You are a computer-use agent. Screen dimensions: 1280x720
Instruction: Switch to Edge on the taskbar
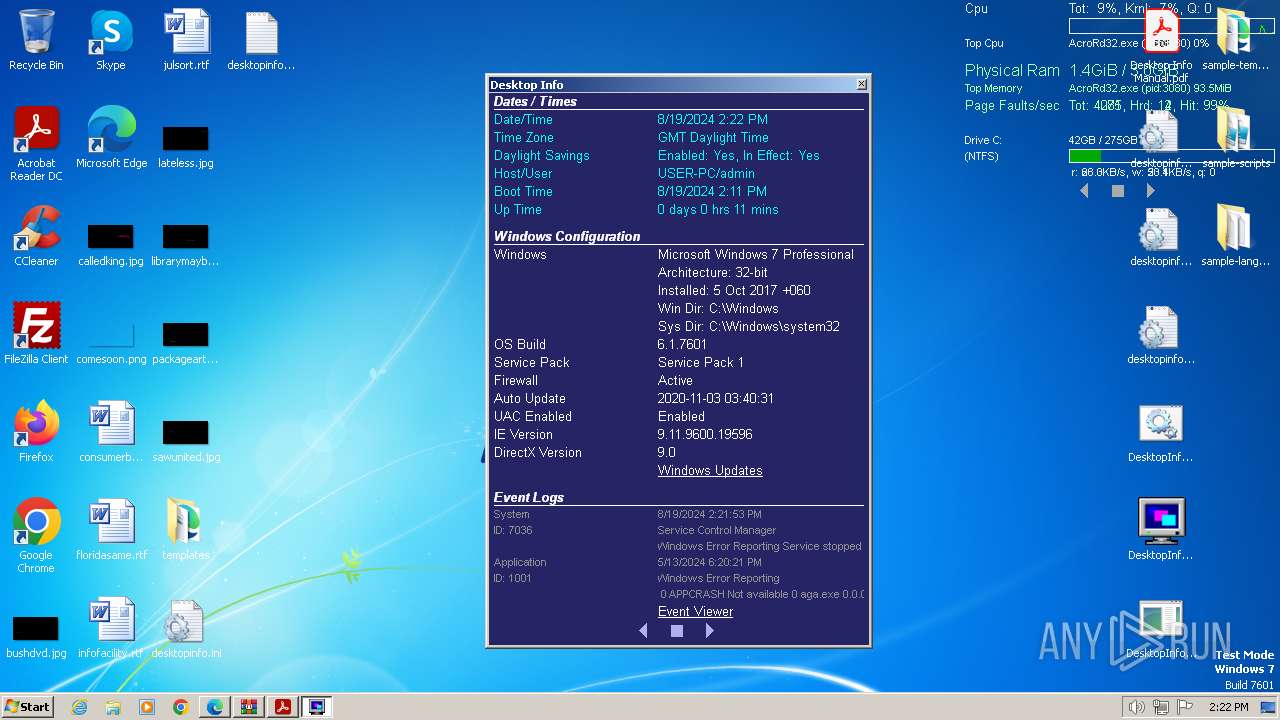click(215, 707)
